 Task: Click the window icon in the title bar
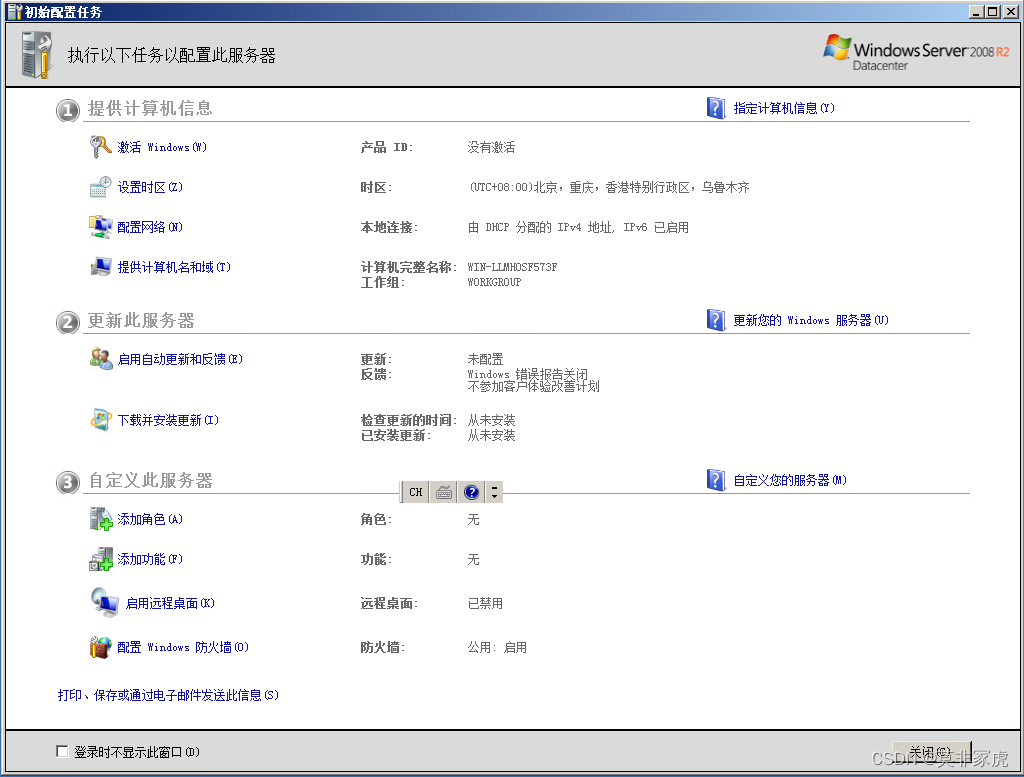coord(14,12)
